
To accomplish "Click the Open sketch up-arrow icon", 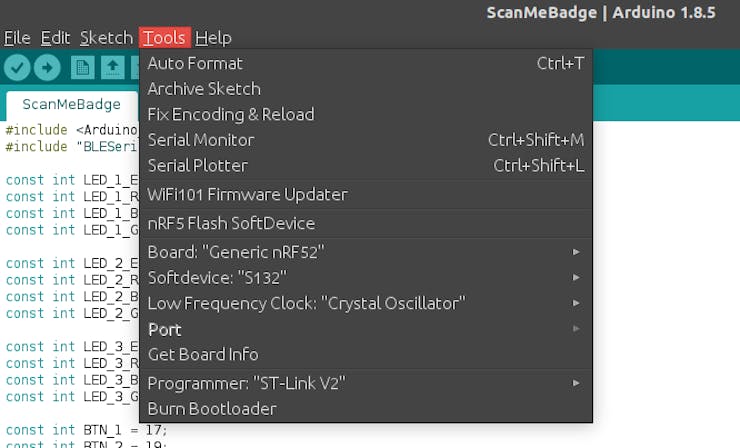I will pyautogui.click(x=112, y=68).
